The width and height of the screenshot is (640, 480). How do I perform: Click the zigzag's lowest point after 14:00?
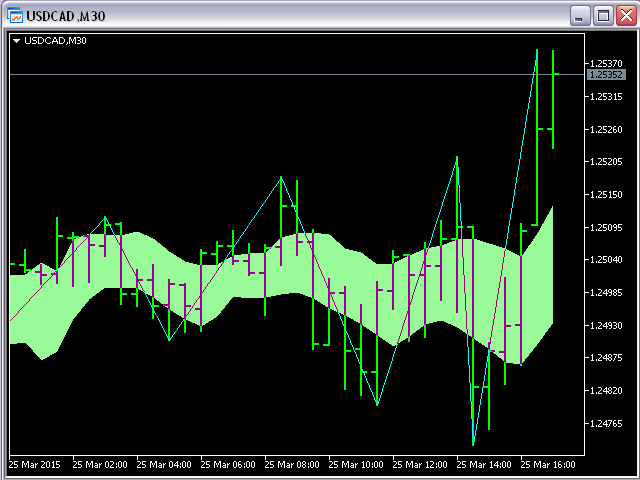pyautogui.click(x=474, y=443)
